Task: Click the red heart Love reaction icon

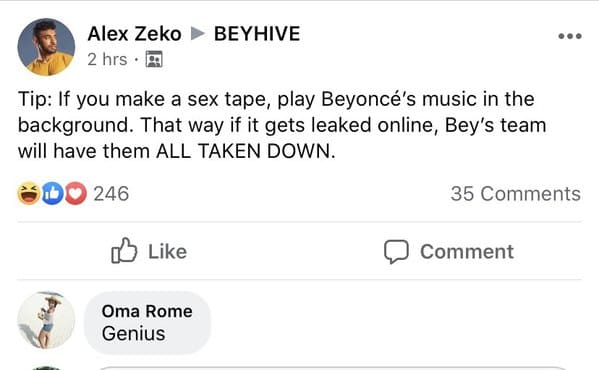Action: click(x=76, y=193)
